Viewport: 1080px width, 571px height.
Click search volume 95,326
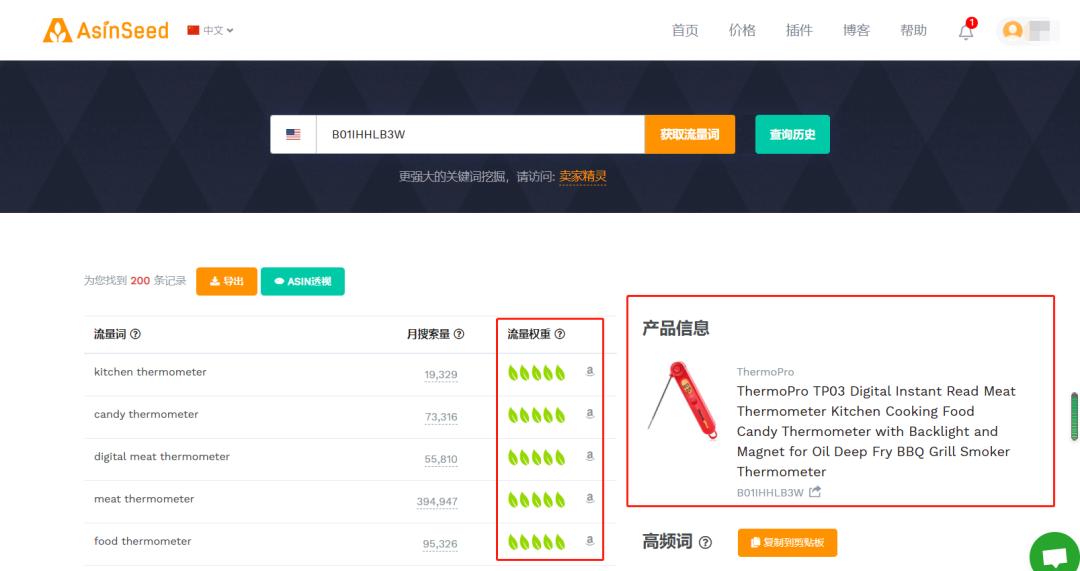(440, 544)
